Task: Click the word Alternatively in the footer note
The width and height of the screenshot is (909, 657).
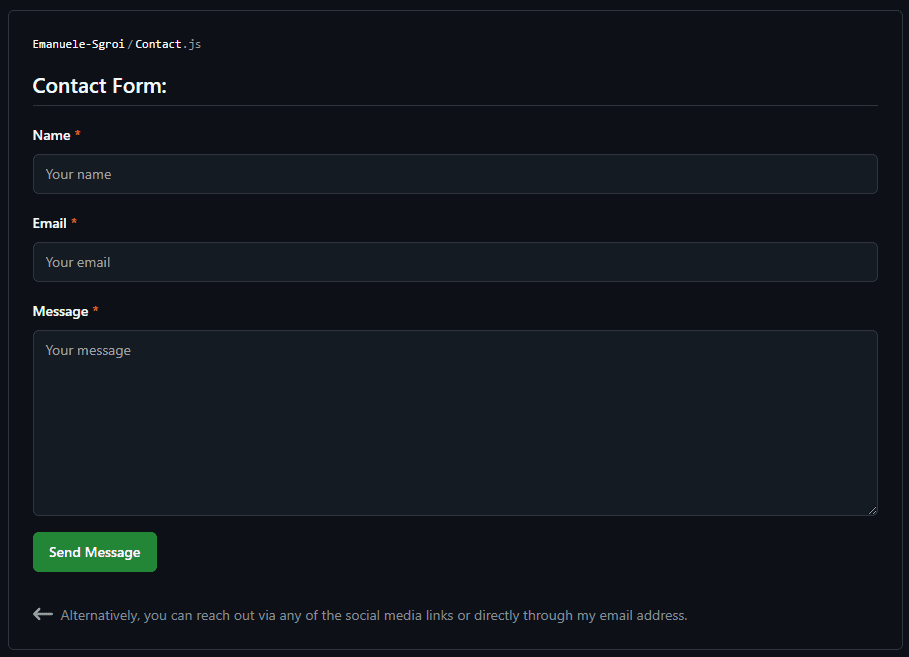Action: point(99,616)
